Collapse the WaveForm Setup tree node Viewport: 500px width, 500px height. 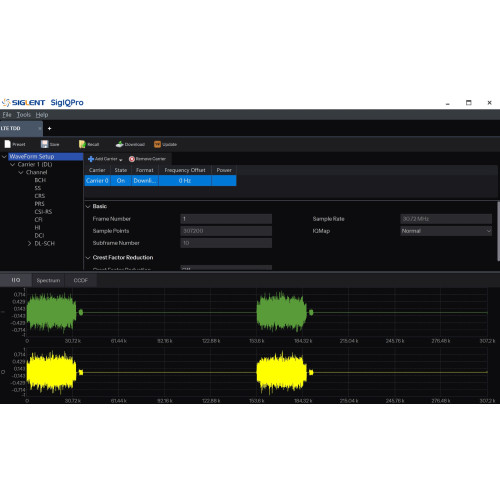tap(4, 156)
